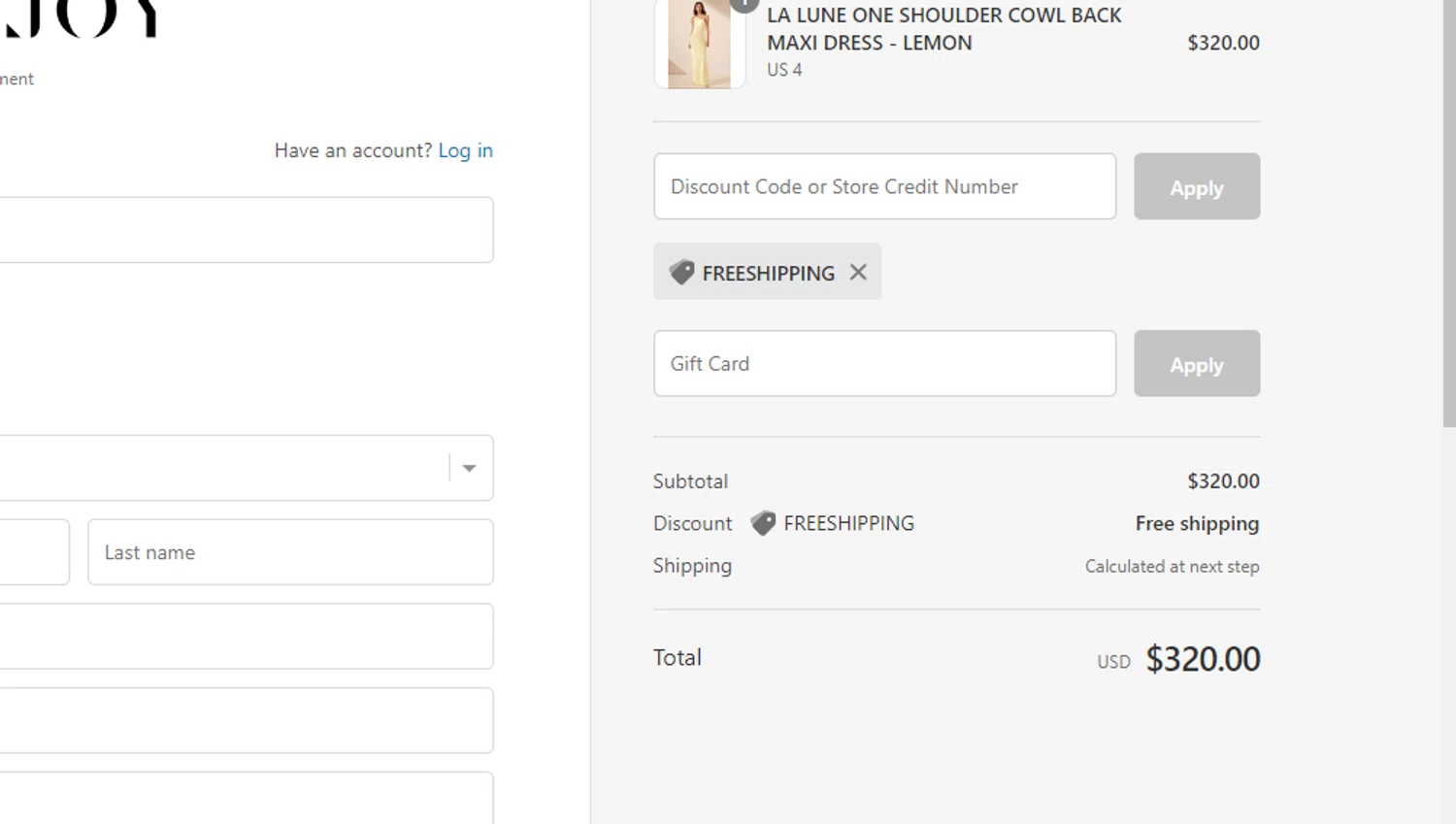Screen dimensions: 1456x824
Task: Follow the Log in link
Action: point(465,150)
